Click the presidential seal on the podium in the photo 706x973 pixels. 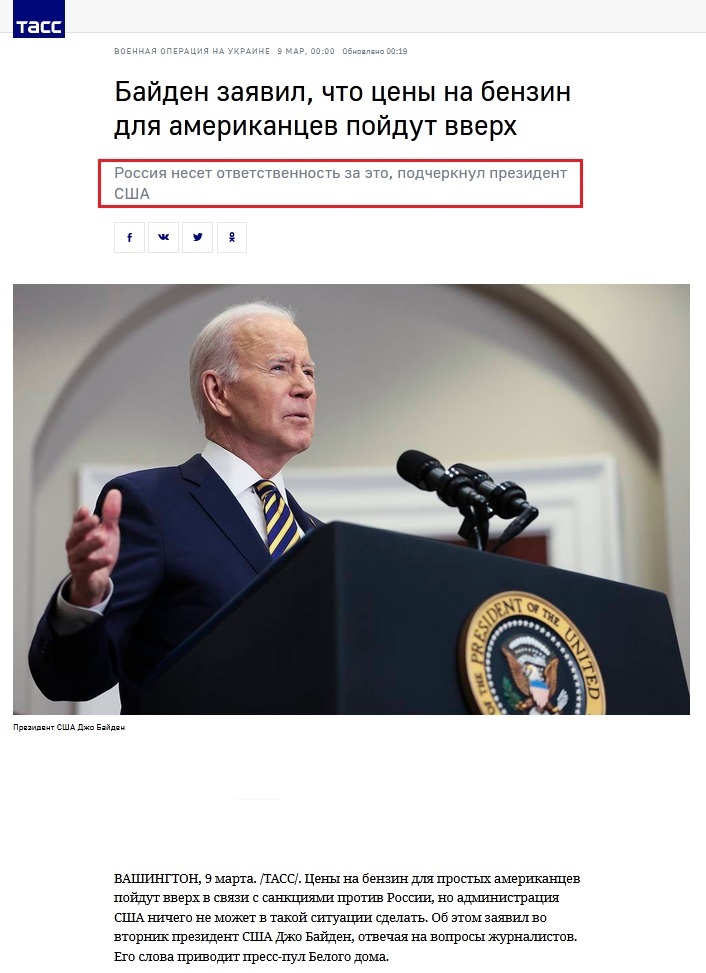(x=532, y=653)
